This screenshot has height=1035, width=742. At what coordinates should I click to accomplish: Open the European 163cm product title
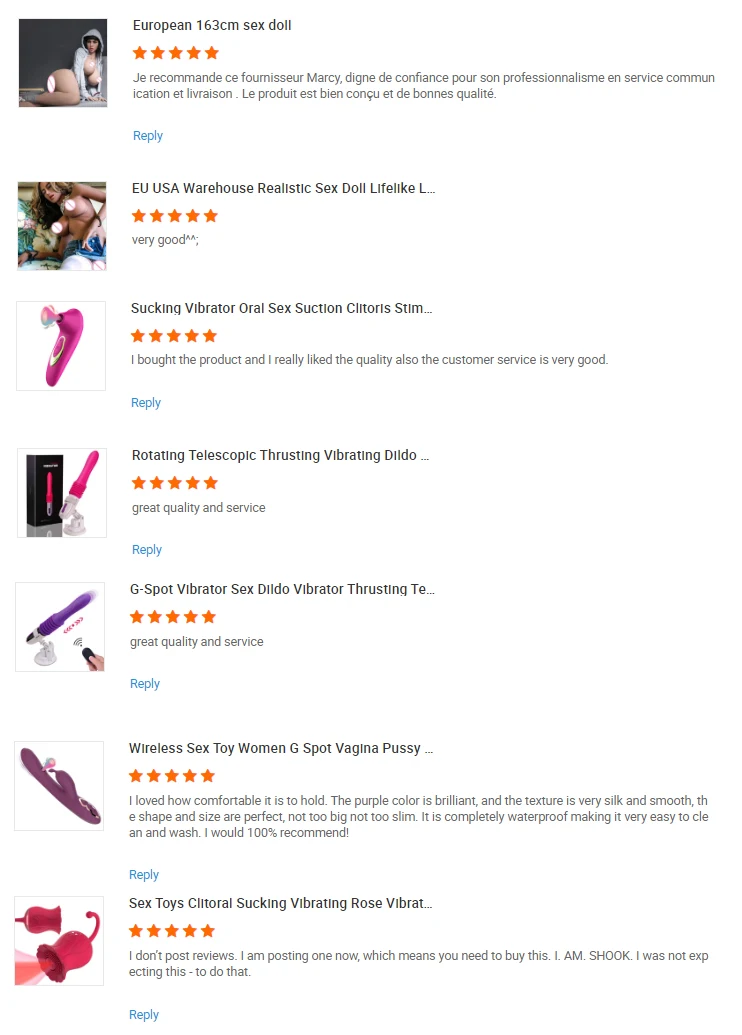212,25
